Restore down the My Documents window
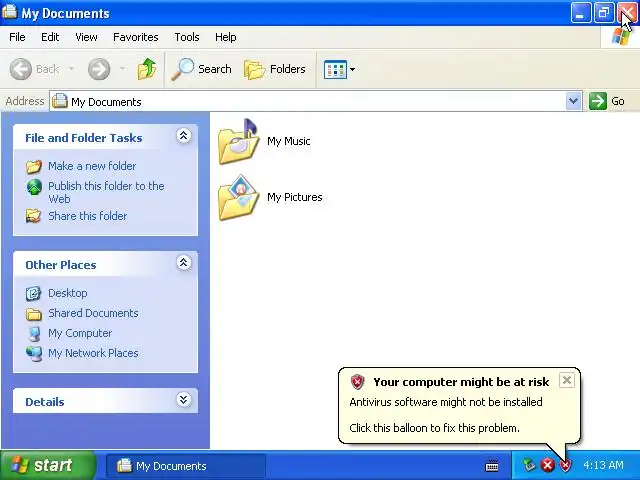 tap(603, 13)
